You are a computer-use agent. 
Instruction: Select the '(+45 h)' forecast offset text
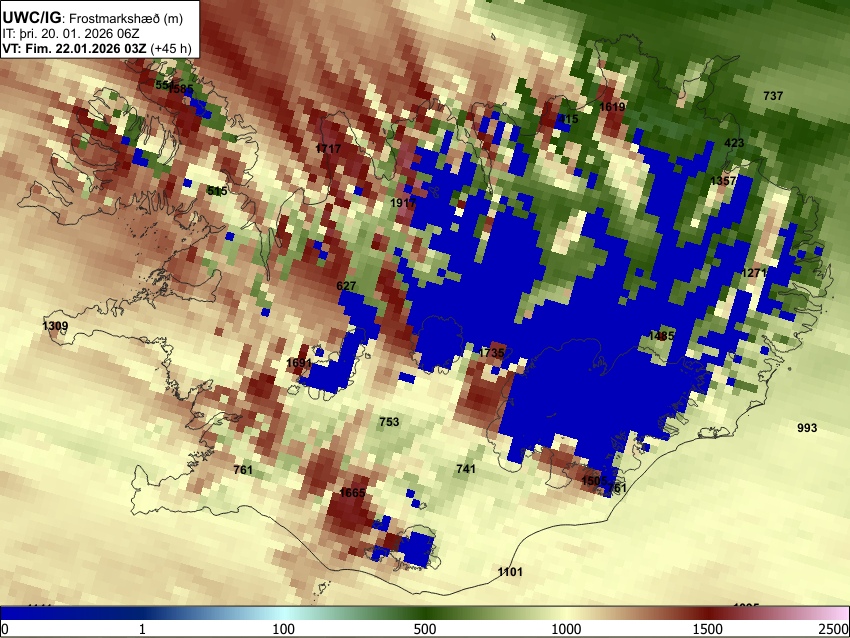(171, 48)
